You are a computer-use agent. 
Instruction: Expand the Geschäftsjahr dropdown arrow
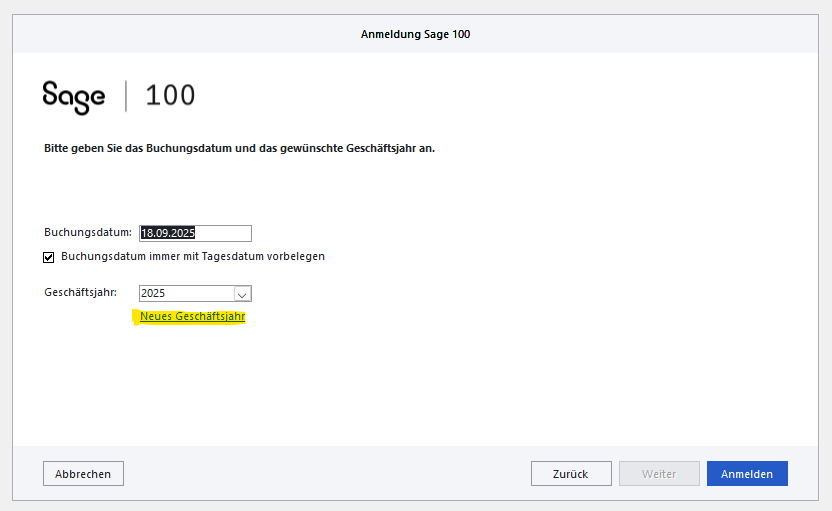coord(241,294)
